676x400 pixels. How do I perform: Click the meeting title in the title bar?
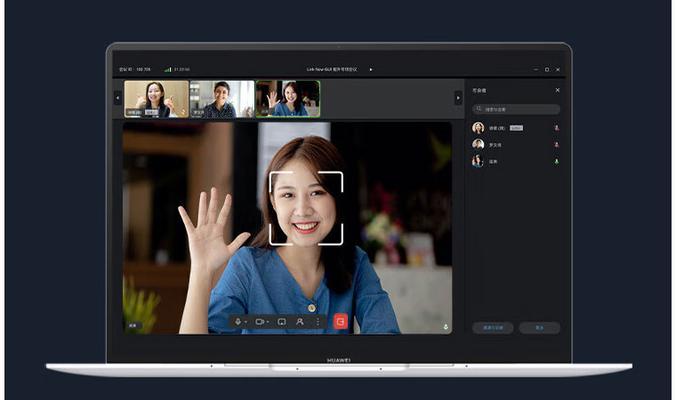(332, 69)
